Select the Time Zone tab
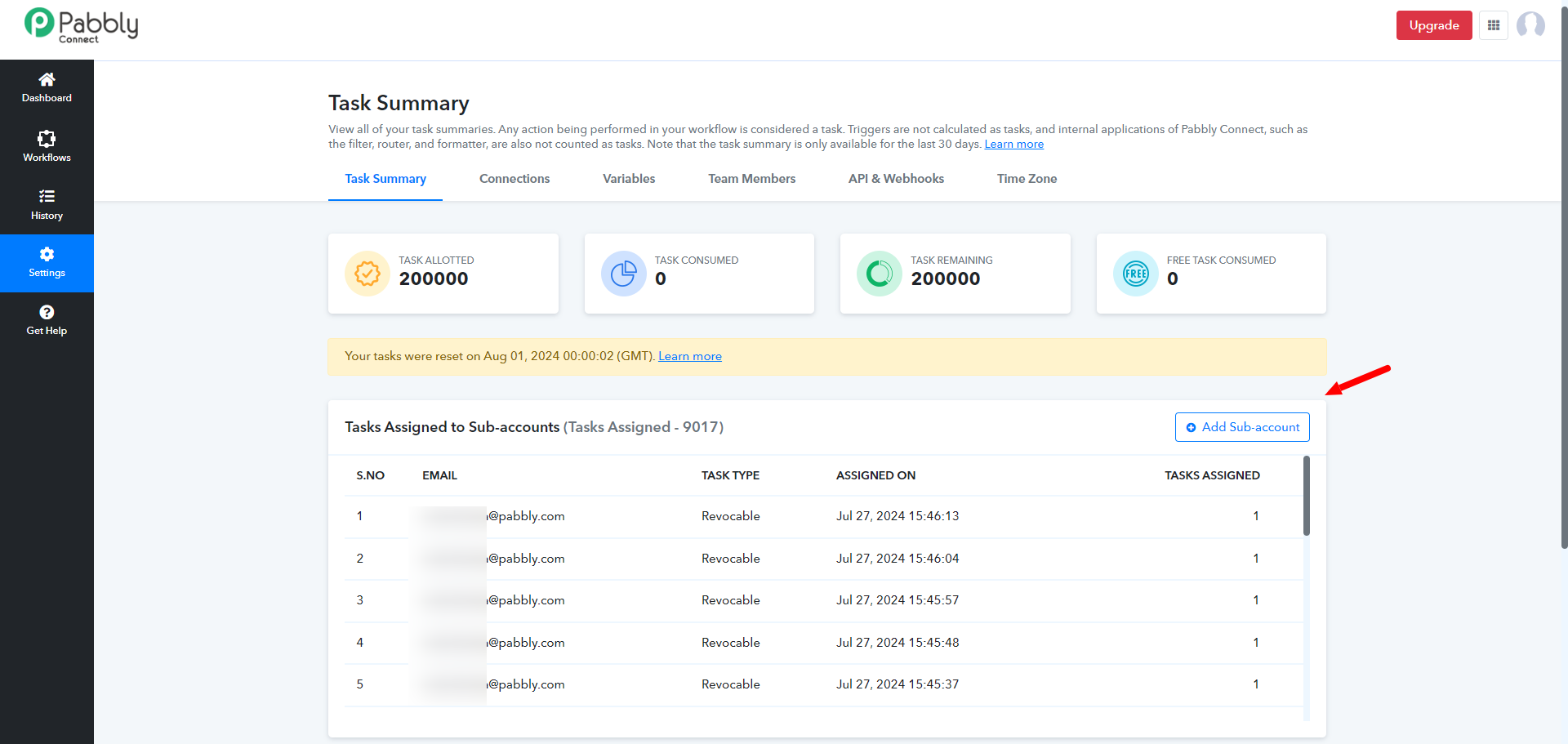Screen dimensions: 1568x744 point(1027,179)
